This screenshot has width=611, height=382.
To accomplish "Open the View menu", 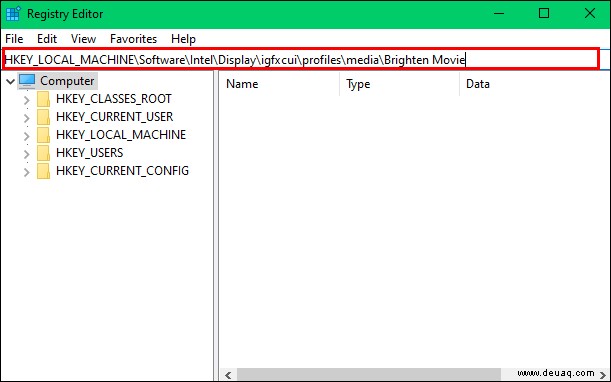I will tap(83, 39).
